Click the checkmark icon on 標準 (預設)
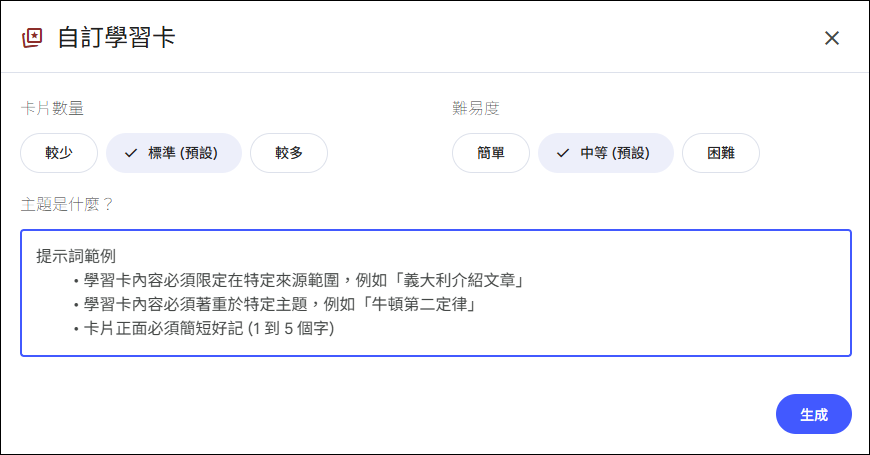 130,153
